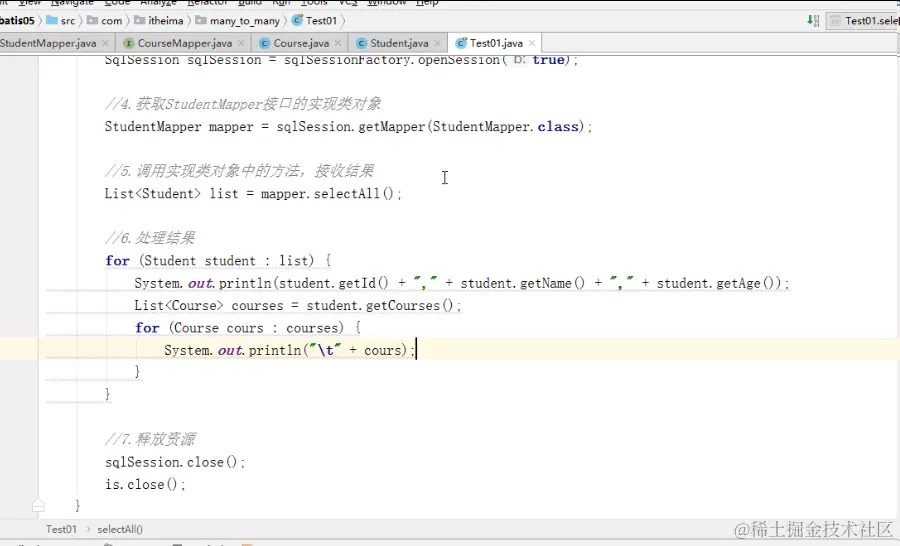Open the Navigate menu
This screenshot has width=900, height=546.
72,3
